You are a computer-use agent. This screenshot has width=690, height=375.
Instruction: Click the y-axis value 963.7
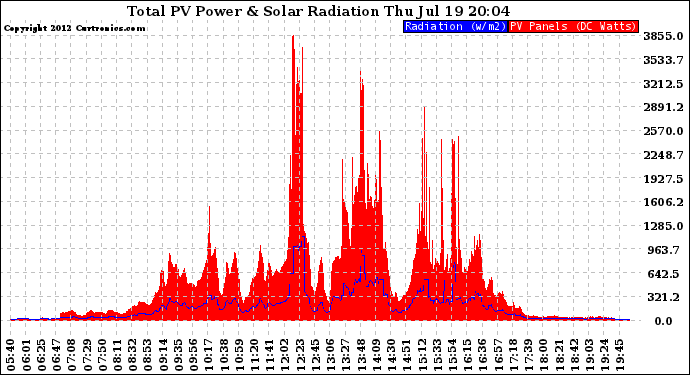click(663, 250)
